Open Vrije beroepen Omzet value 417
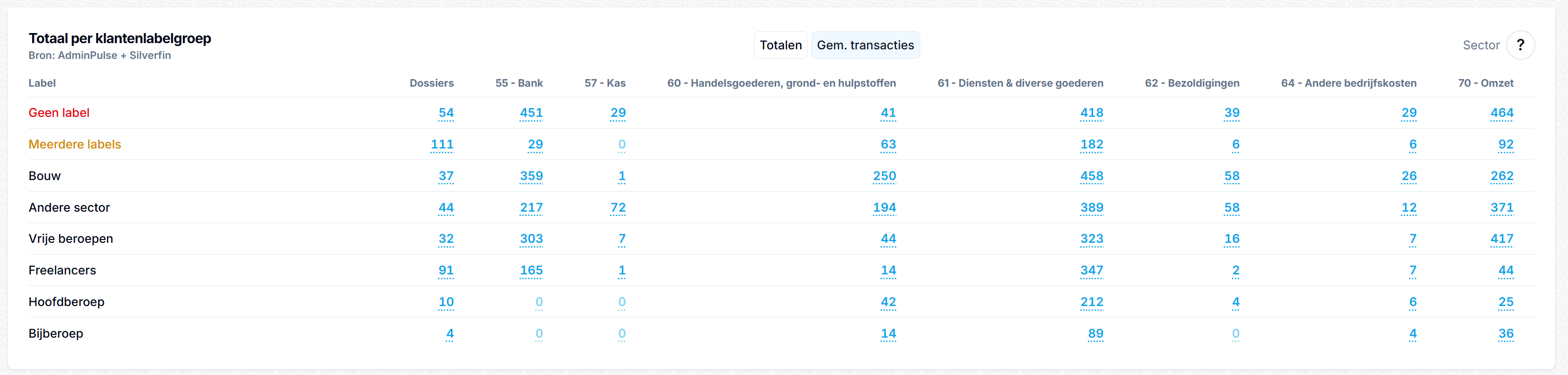This screenshot has height=375, width=1568. pyautogui.click(x=1501, y=239)
